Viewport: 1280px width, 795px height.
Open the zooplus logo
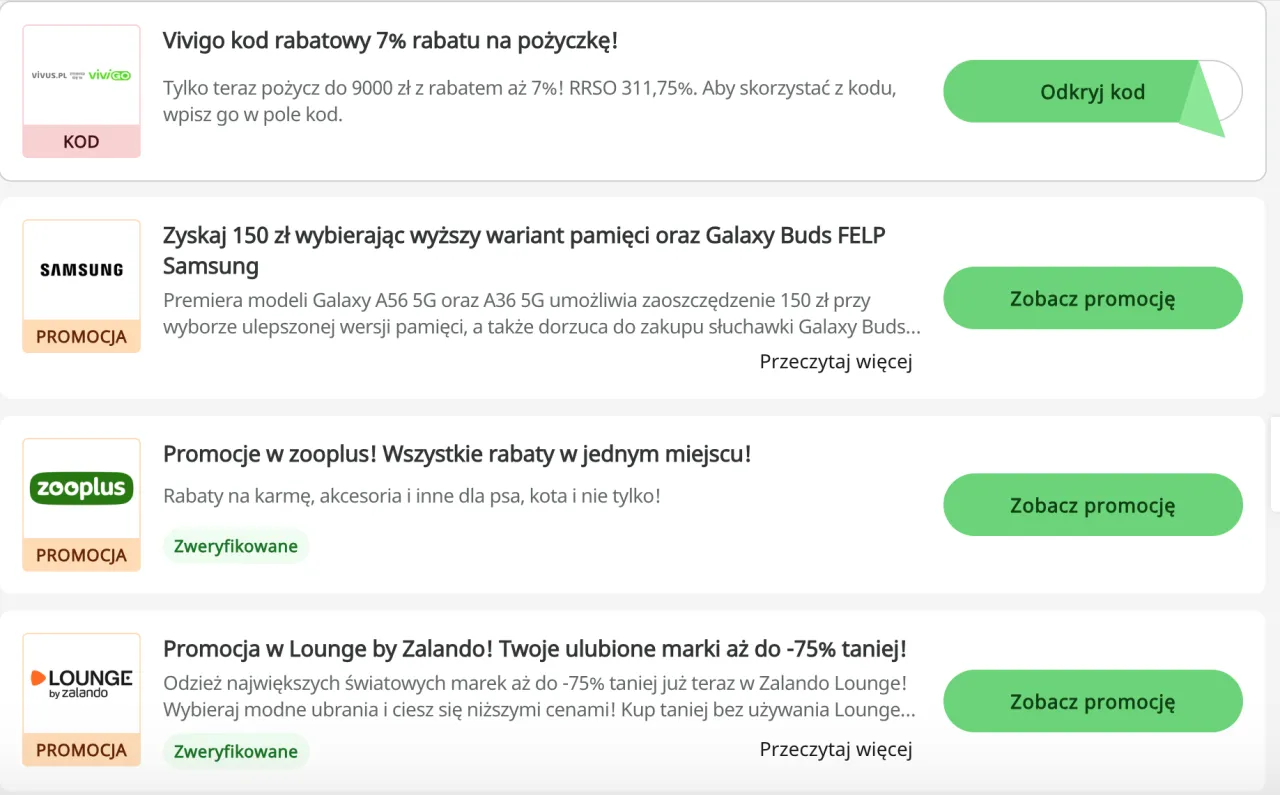[x=81, y=488]
